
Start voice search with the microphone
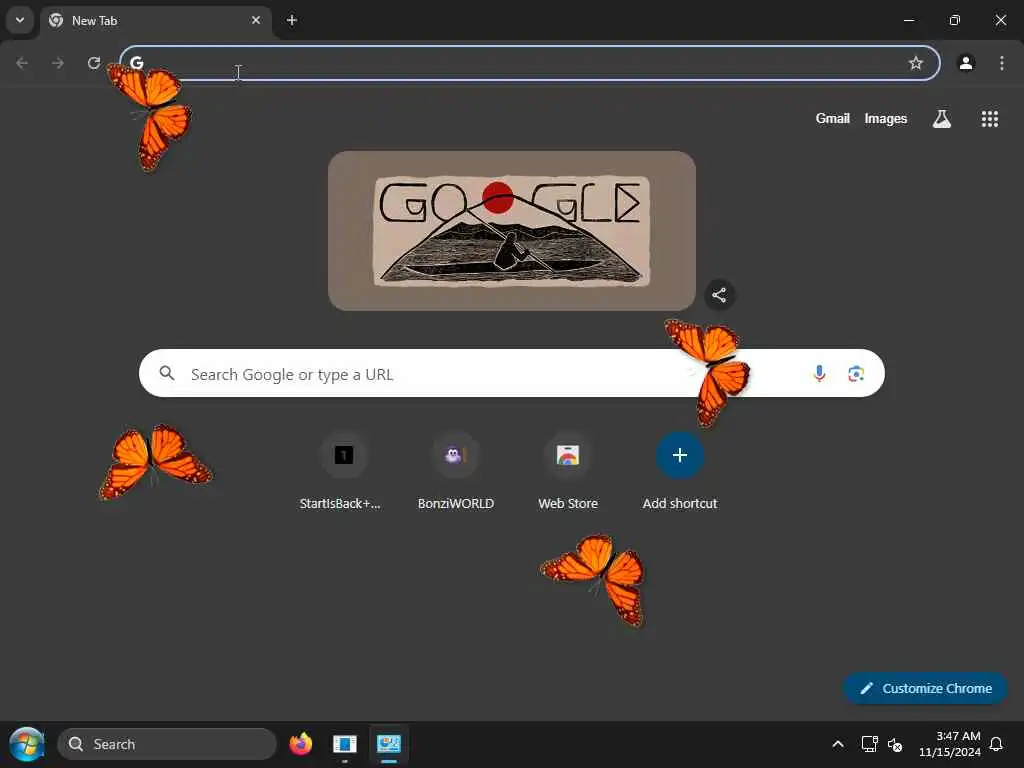pos(819,373)
